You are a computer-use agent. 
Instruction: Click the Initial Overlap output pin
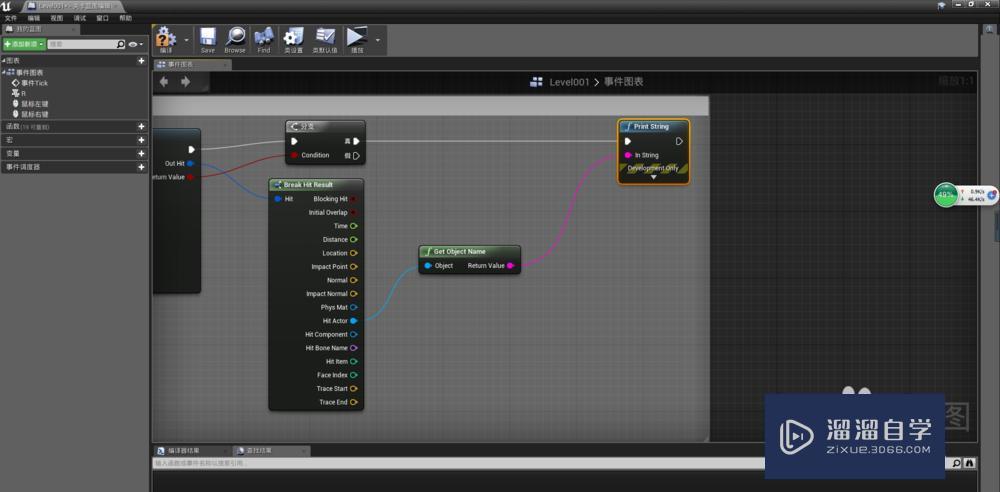pos(353,212)
